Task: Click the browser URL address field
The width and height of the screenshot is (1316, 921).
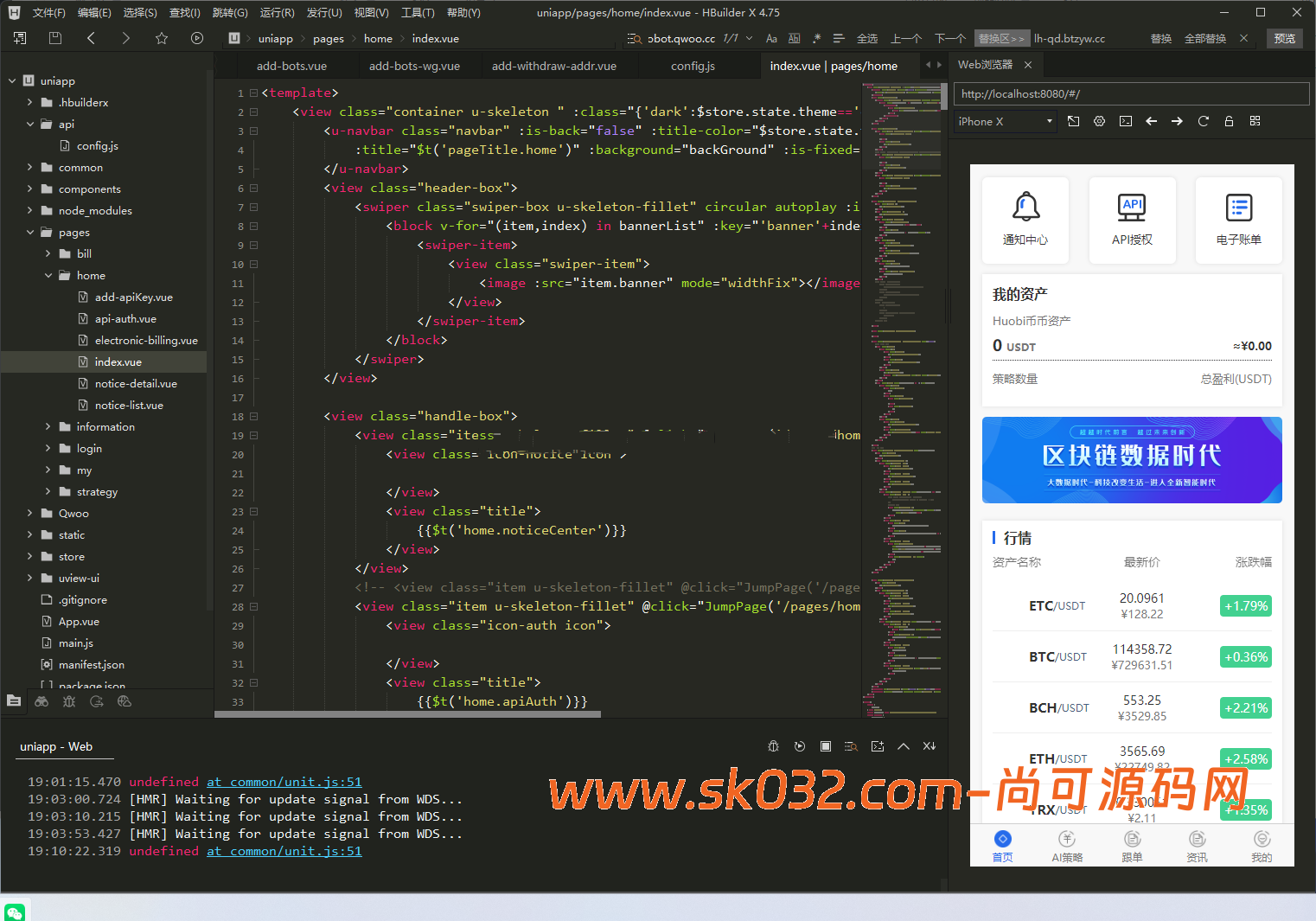Action: click(1131, 93)
